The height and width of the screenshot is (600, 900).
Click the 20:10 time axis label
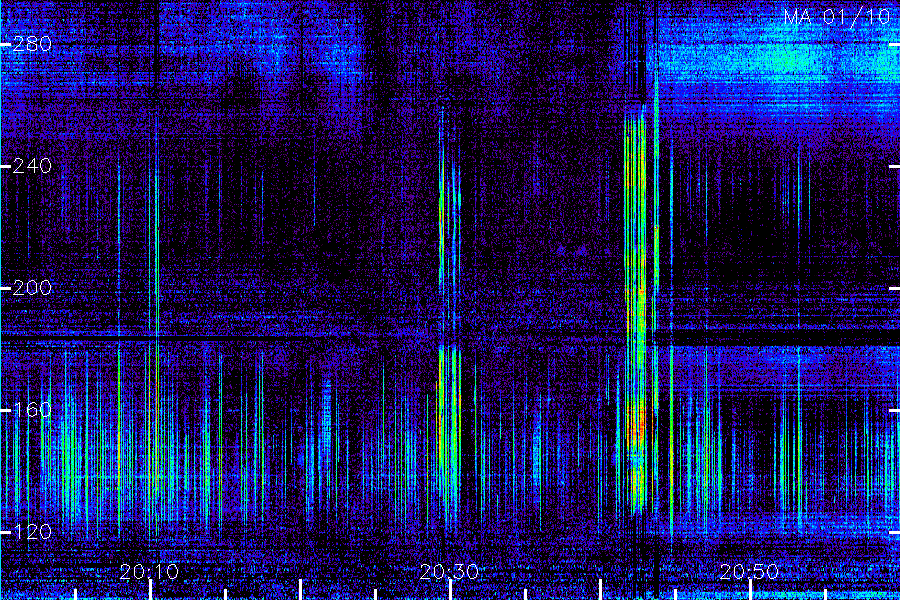point(149,572)
